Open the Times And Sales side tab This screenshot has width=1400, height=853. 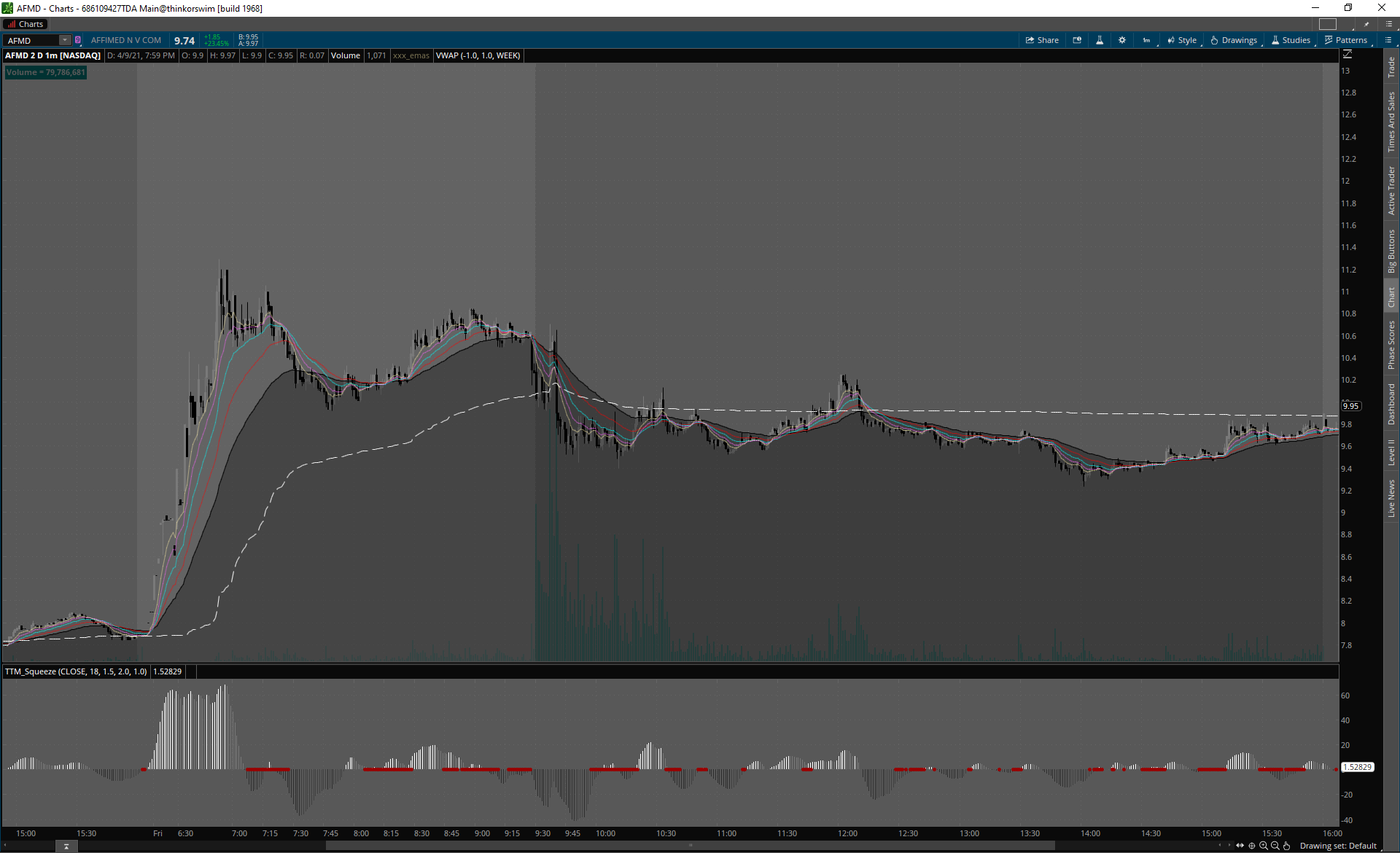[x=1391, y=122]
